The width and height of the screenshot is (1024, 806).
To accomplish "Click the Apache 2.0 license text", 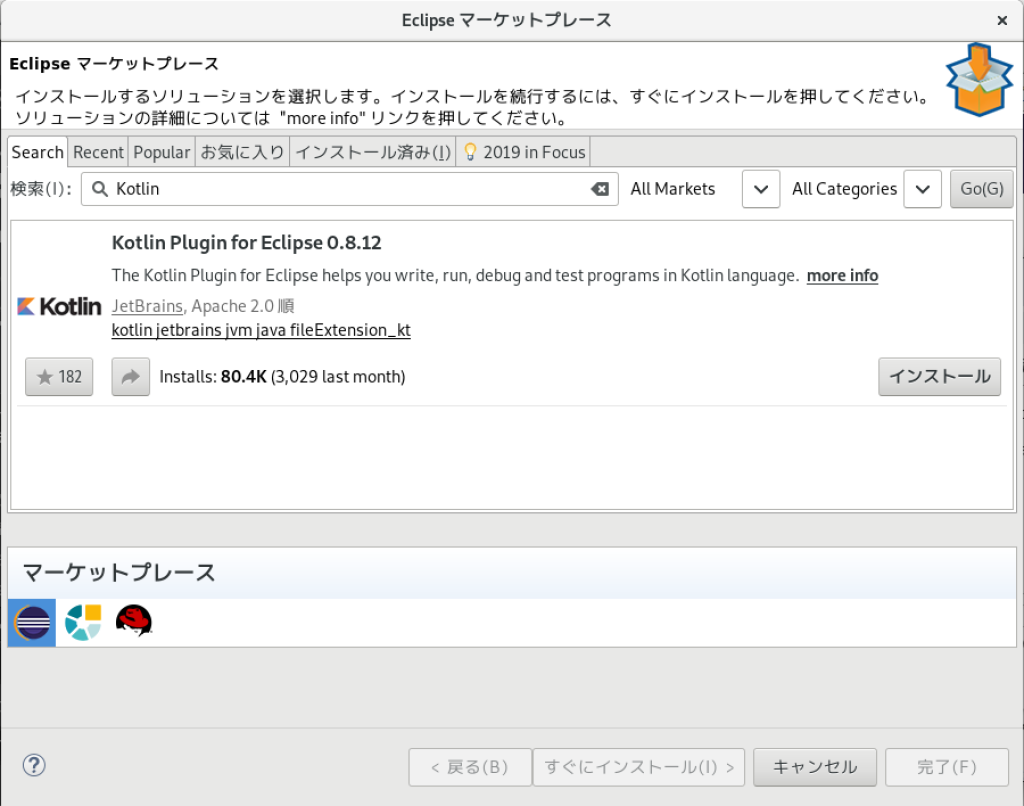I will click(x=232, y=306).
